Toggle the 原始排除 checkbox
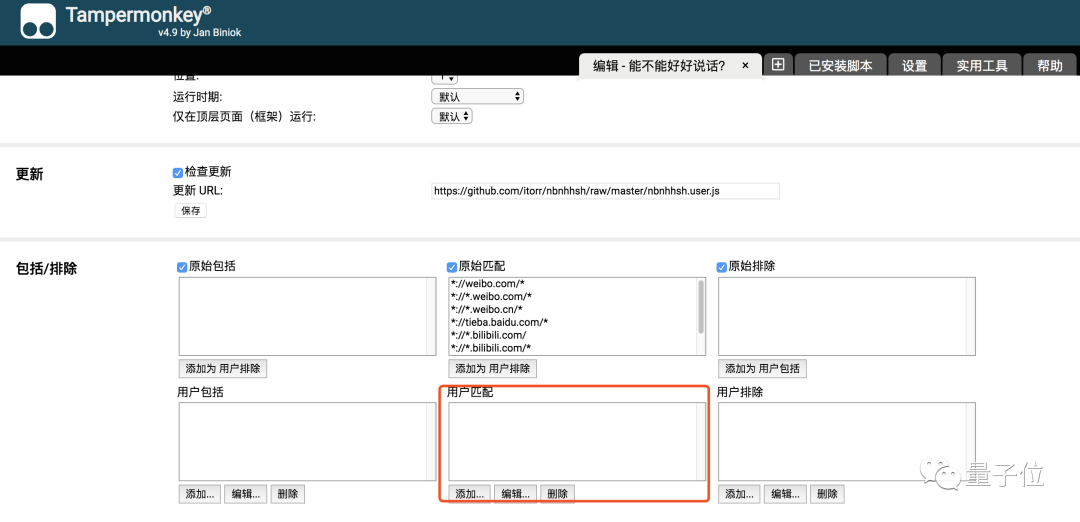Viewport: 1080px width, 522px height. coord(722,267)
